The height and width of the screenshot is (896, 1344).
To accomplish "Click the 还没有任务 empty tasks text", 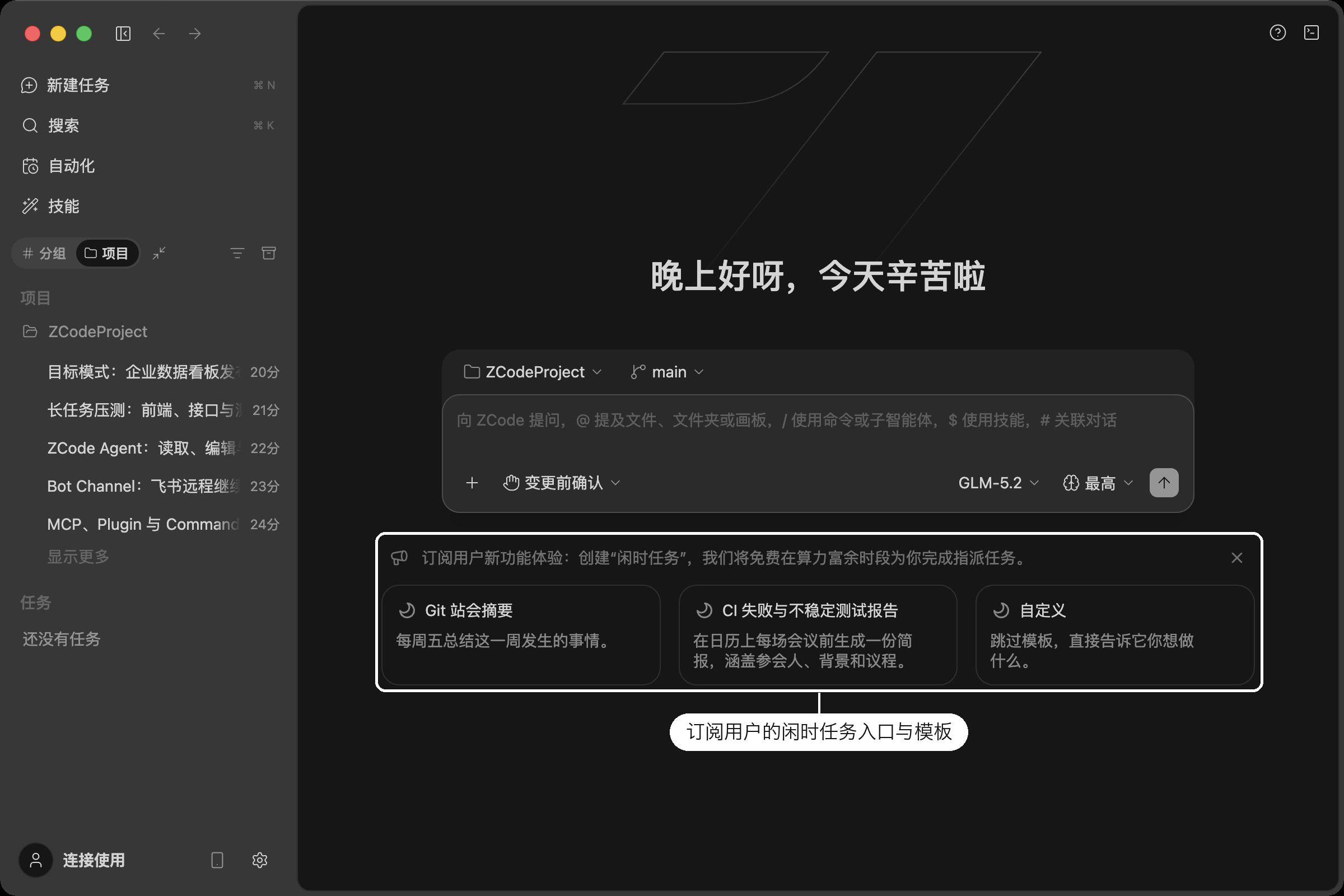I will (x=62, y=639).
